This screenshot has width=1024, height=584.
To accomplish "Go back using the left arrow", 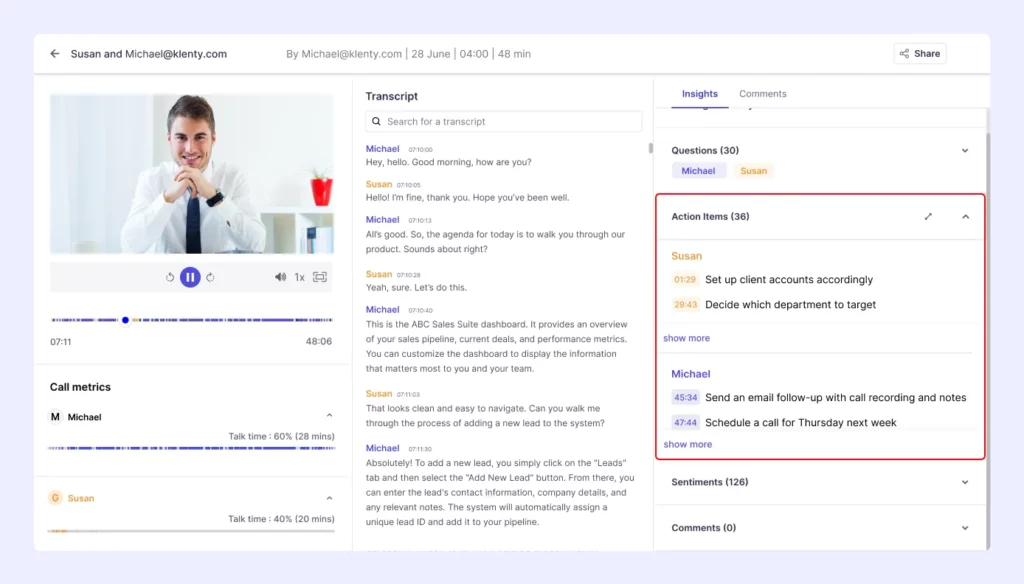I will 55,54.
